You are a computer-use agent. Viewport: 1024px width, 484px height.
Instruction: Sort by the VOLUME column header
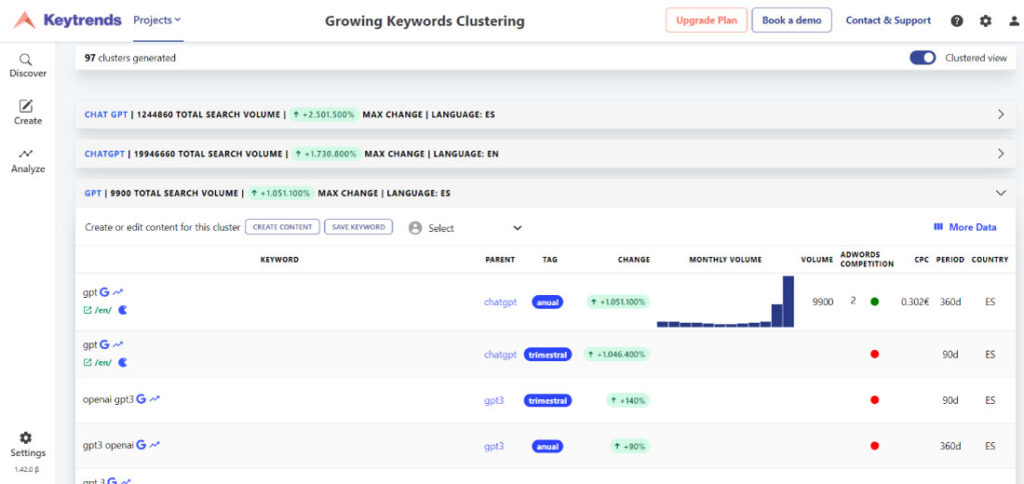[x=817, y=259]
